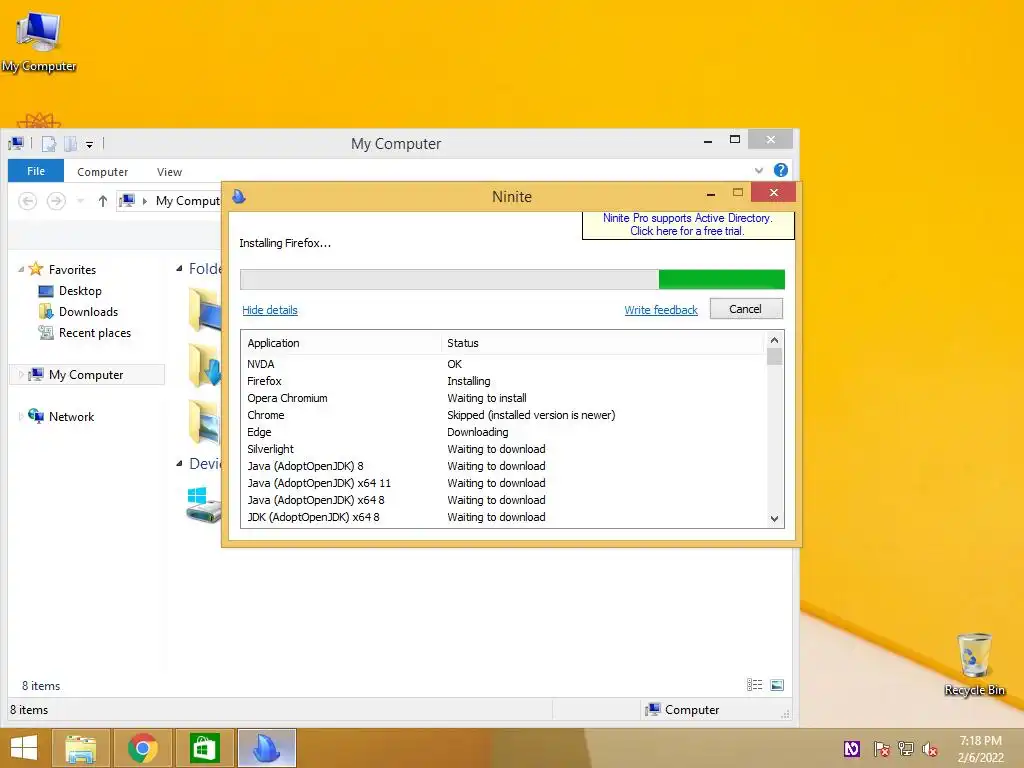Click the Application column header
Viewport: 1024px width, 768px height.
click(342, 343)
